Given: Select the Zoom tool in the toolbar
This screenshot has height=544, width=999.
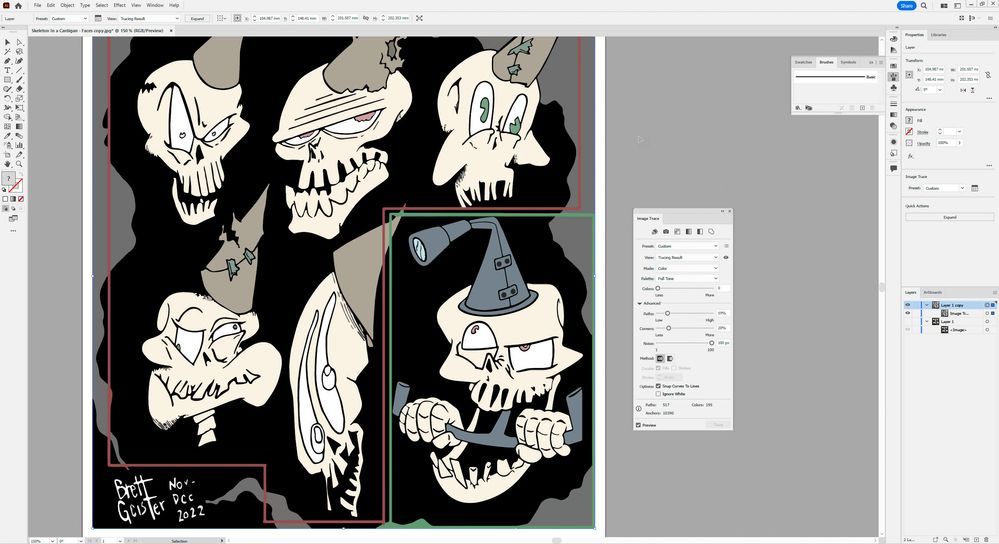Looking at the screenshot, I should [19, 164].
